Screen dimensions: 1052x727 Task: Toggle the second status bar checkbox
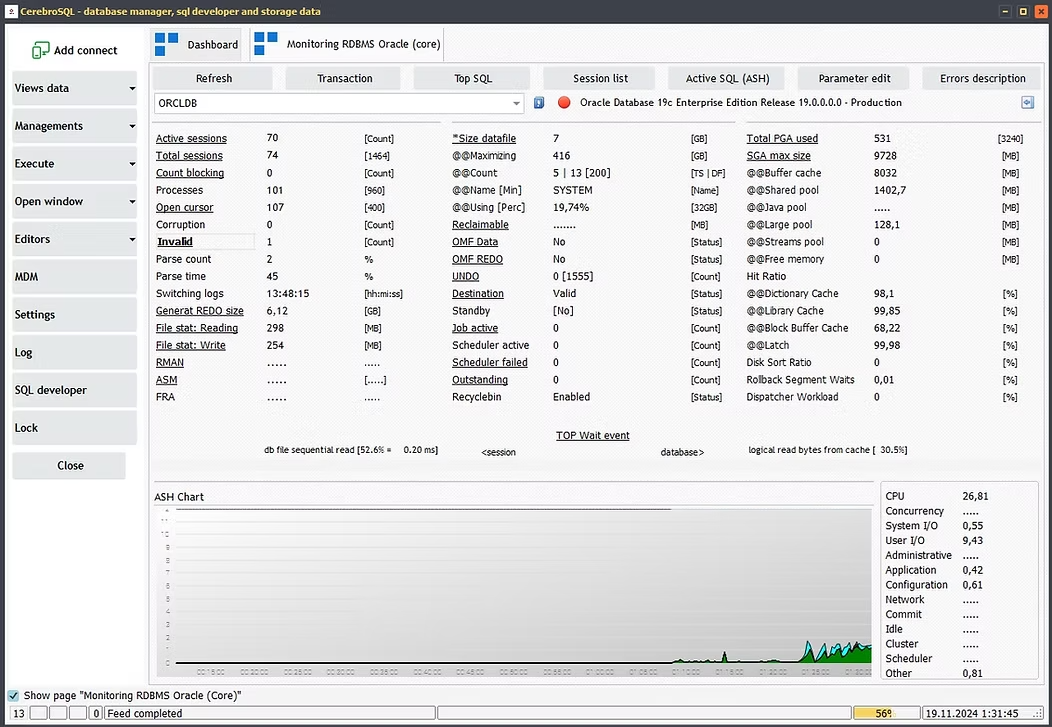point(57,712)
